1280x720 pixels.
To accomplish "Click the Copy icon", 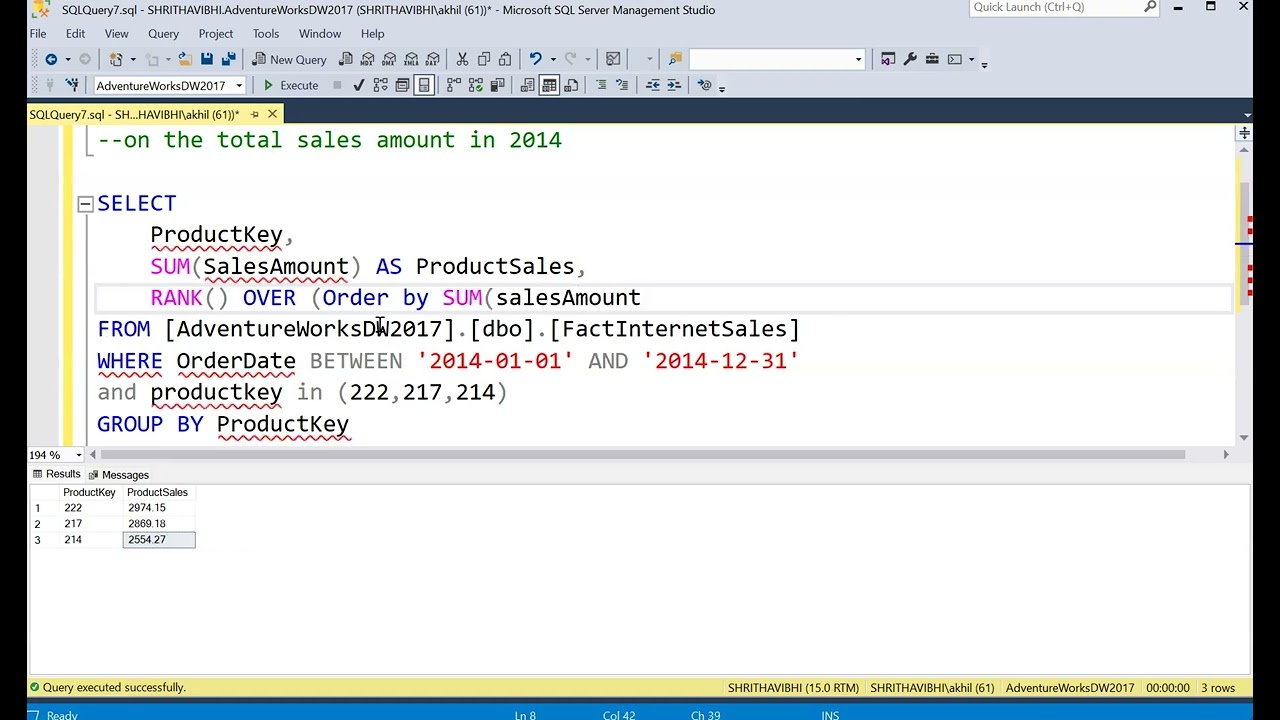I will click(484, 59).
